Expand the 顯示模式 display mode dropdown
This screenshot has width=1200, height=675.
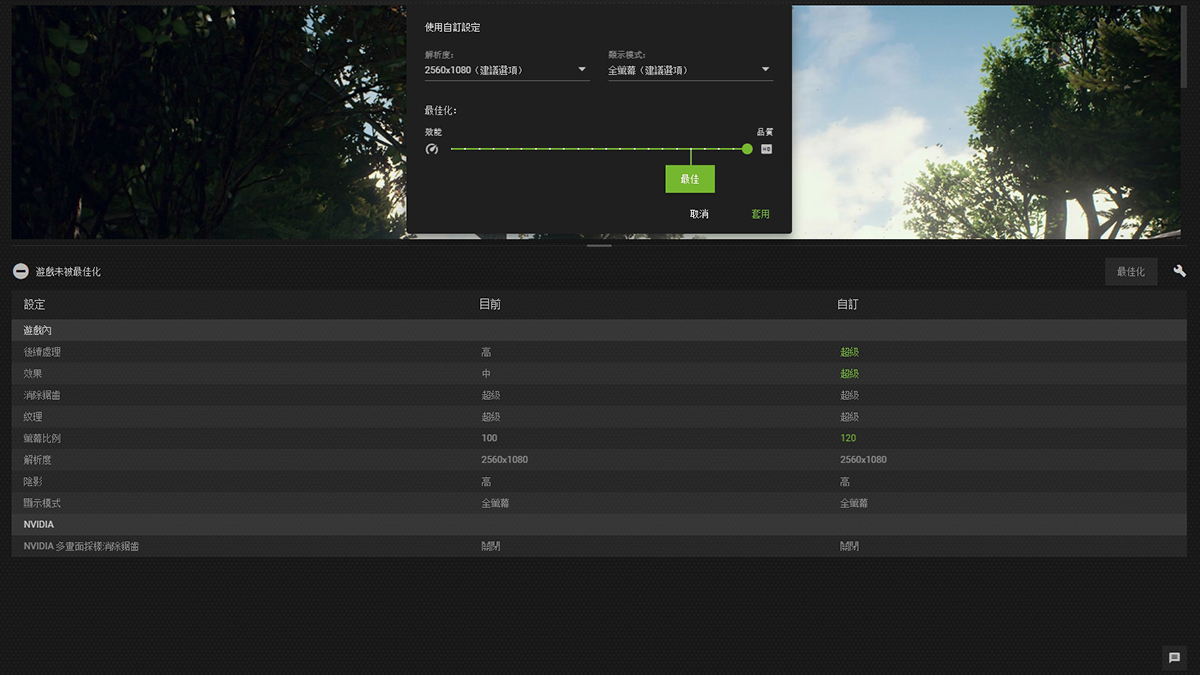point(689,70)
